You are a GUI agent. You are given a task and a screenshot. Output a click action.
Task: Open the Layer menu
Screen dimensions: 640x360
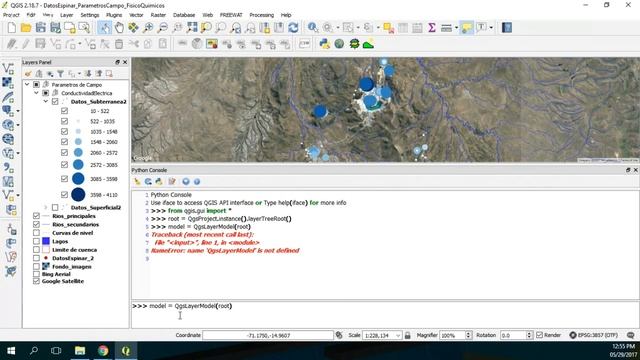pos(67,15)
